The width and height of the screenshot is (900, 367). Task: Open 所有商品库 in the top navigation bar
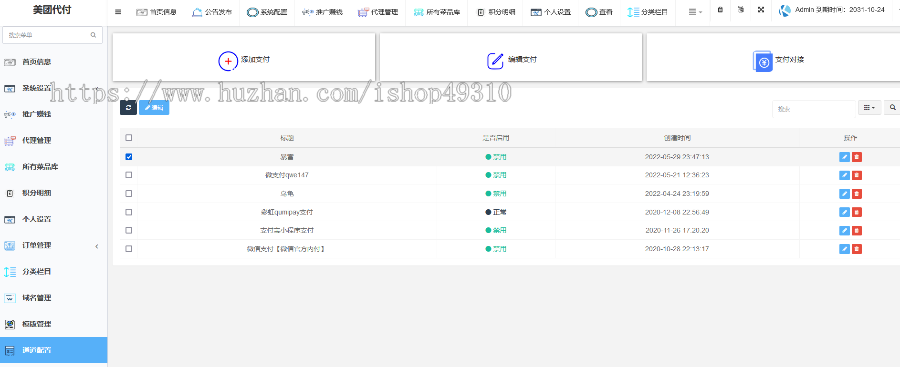tap(437, 11)
